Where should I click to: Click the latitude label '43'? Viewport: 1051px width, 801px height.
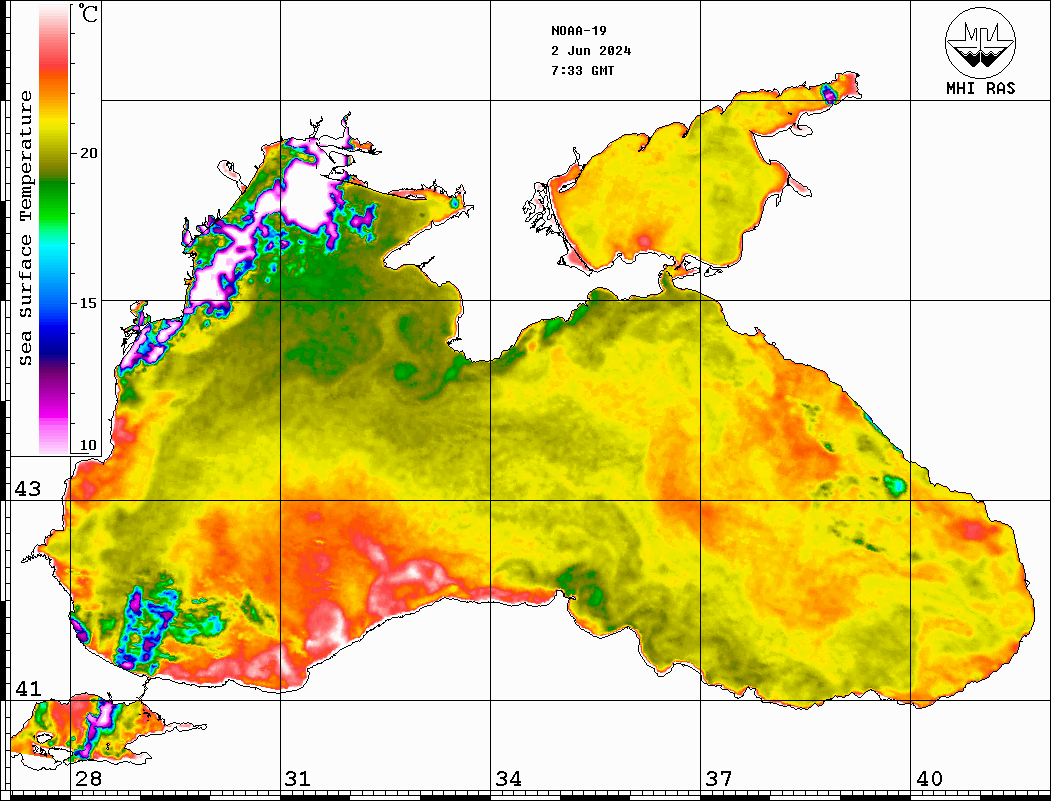point(28,489)
